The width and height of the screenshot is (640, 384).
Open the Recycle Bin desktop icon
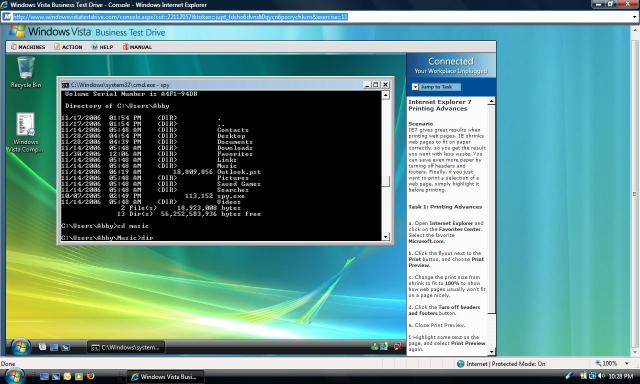pos(25,73)
